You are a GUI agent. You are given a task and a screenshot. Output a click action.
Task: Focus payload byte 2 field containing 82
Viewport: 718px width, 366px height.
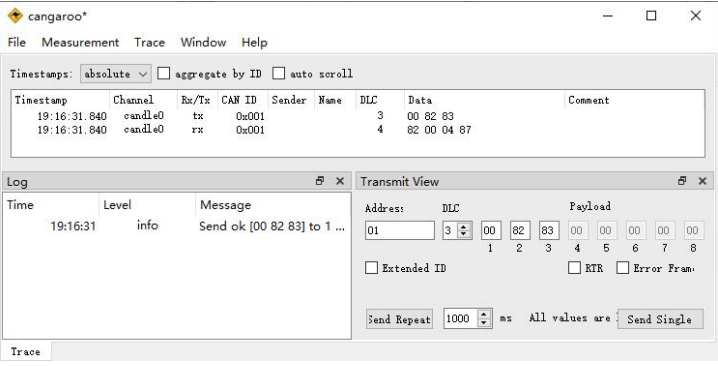tap(520, 230)
